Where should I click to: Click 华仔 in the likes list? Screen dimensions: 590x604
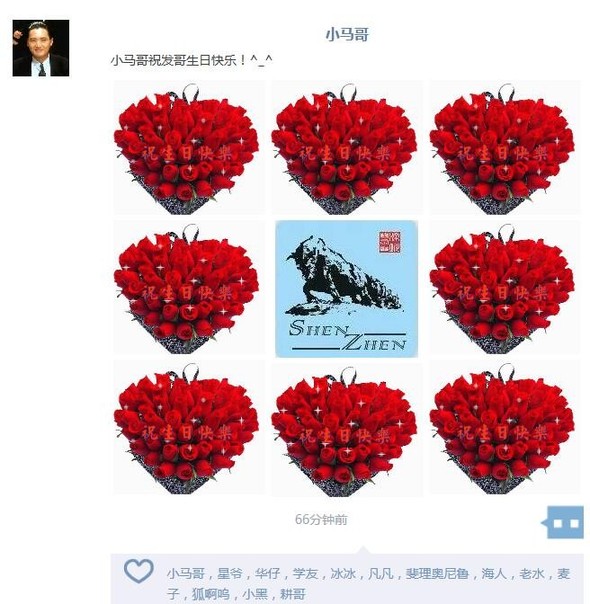[267, 574]
